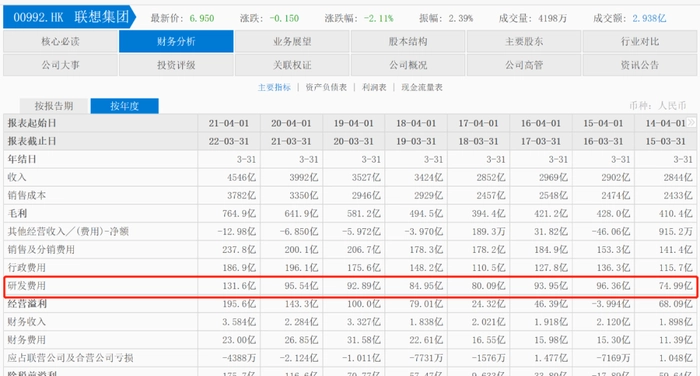
Task: Open the 股本结构 tab
Action: 408,42
